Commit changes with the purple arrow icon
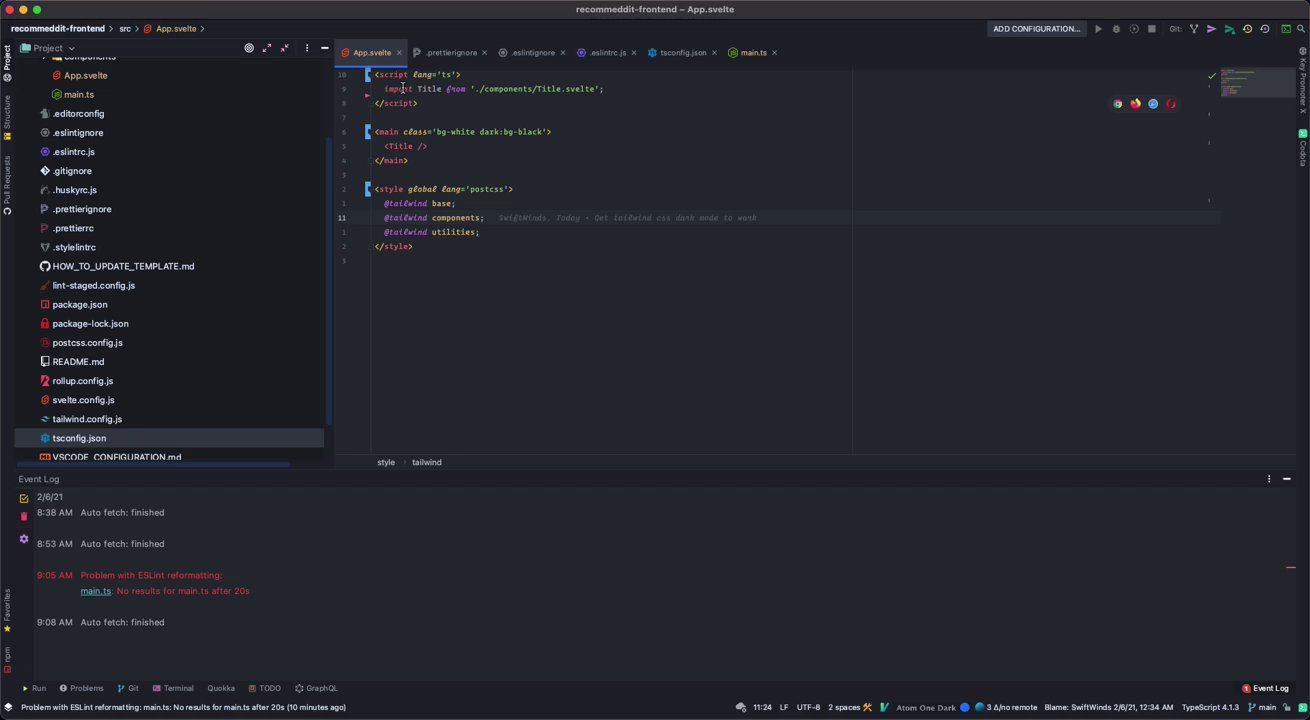The height and width of the screenshot is (720, 1310). click(x=1212, y=29)
